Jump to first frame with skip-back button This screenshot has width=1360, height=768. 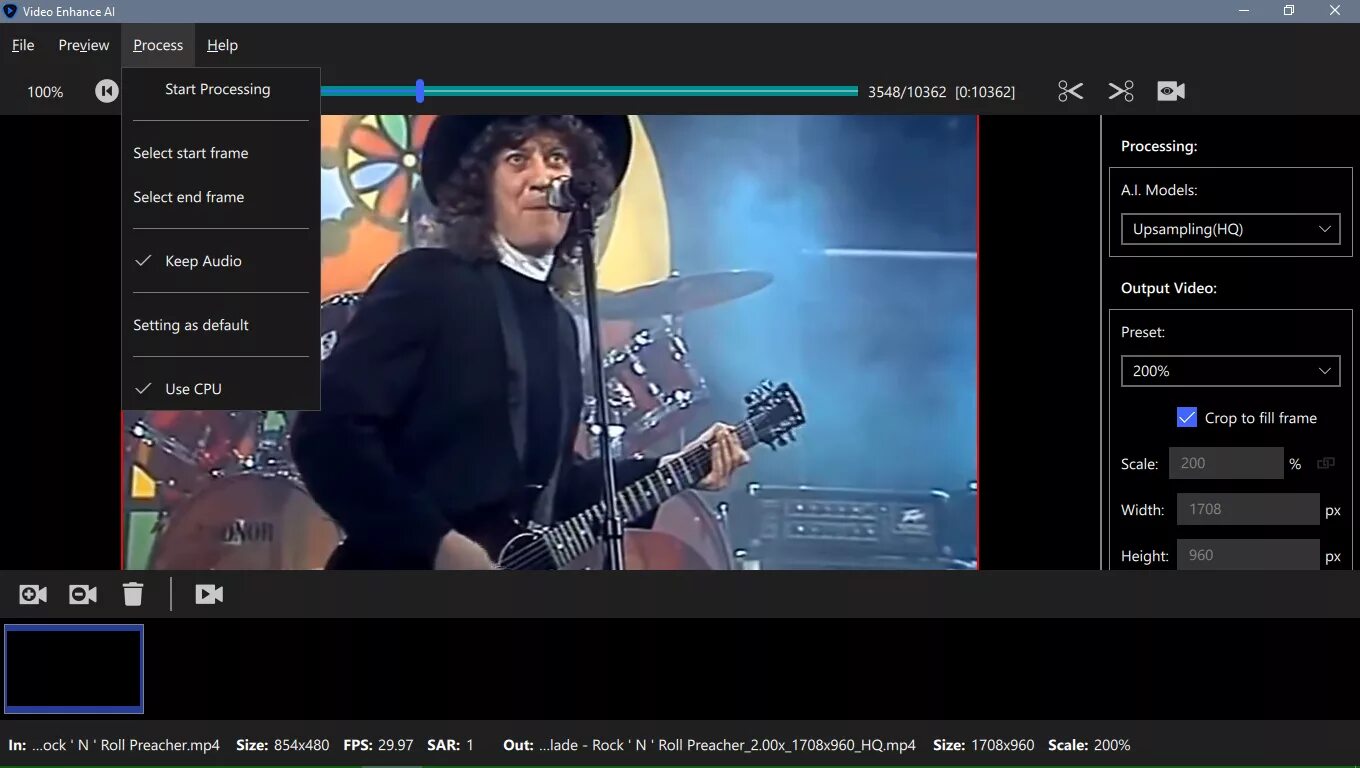pyautogui.click(x=106, y=91)
